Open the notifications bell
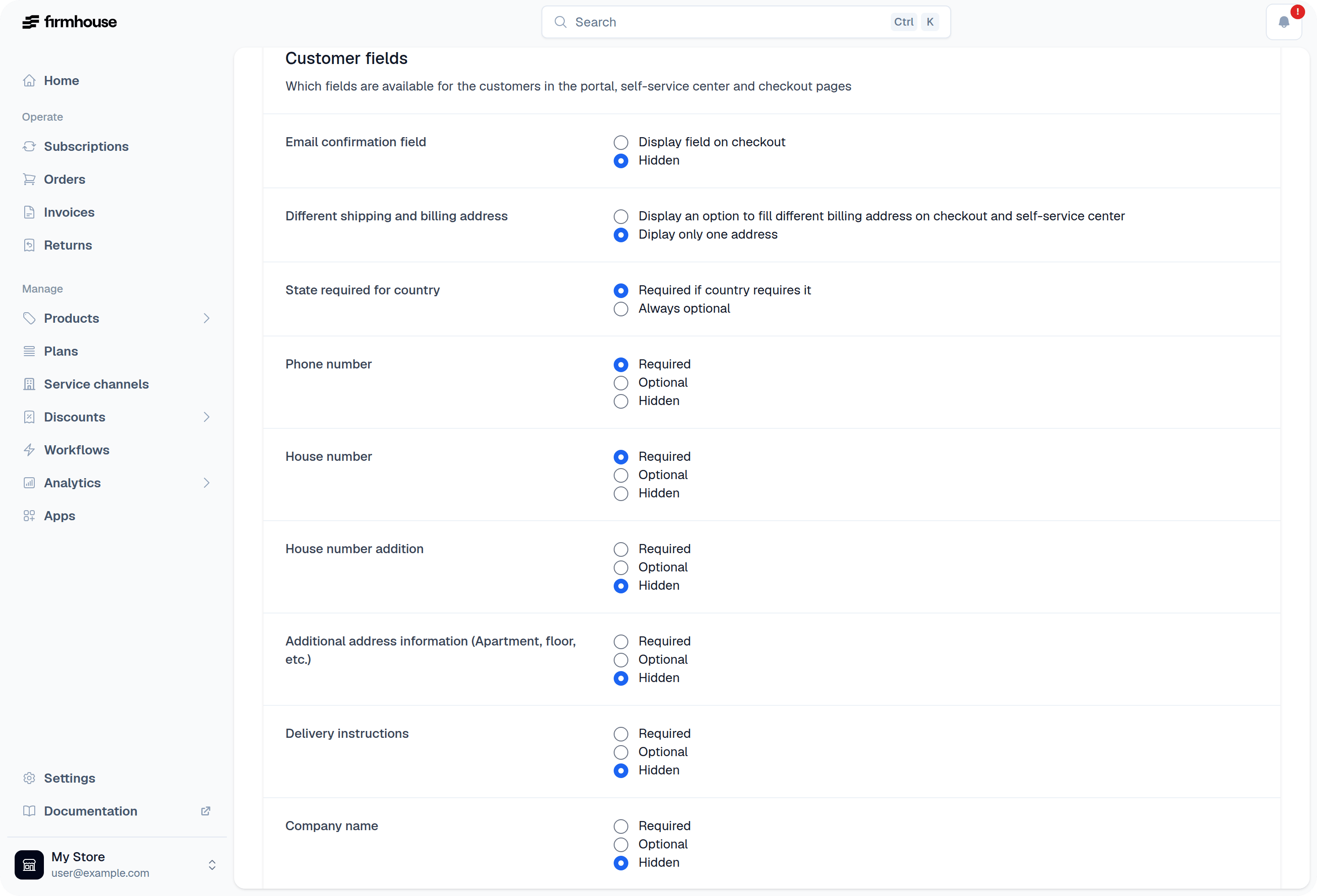Image resolution: width=1317 pixels, height=896 pixels. [1284, 22]
